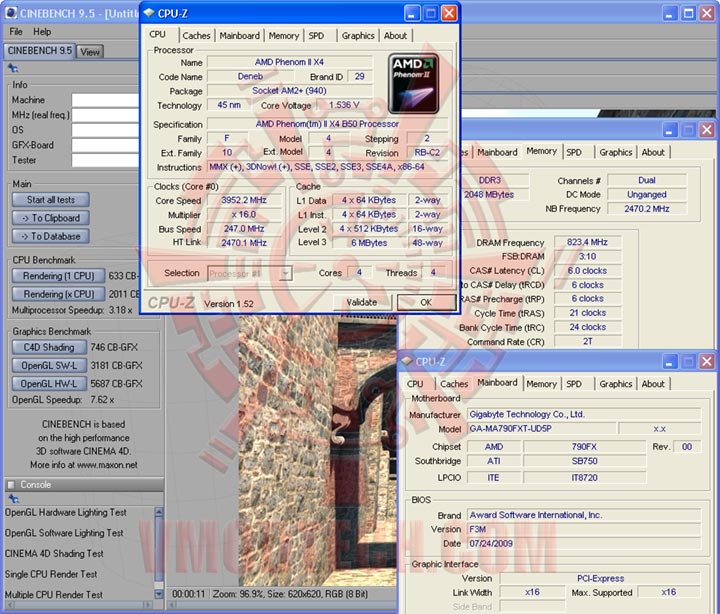Run the OpenGL SW-L test
This screenshot has width=720, height=614.
pyautogui.click(x=49, y=366)
